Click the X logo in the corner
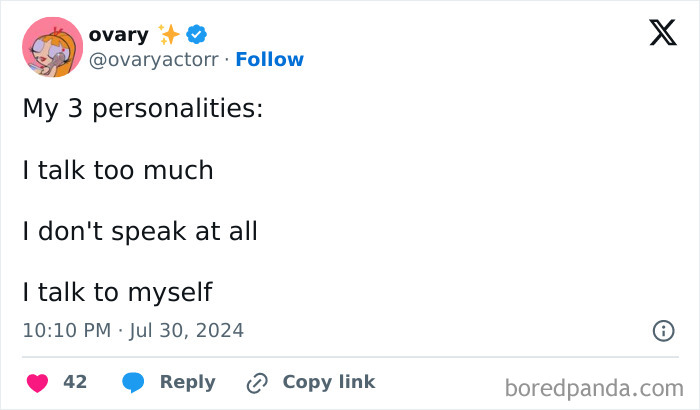The height and width of the screenshot is (410, 700). tap(662, 33)
